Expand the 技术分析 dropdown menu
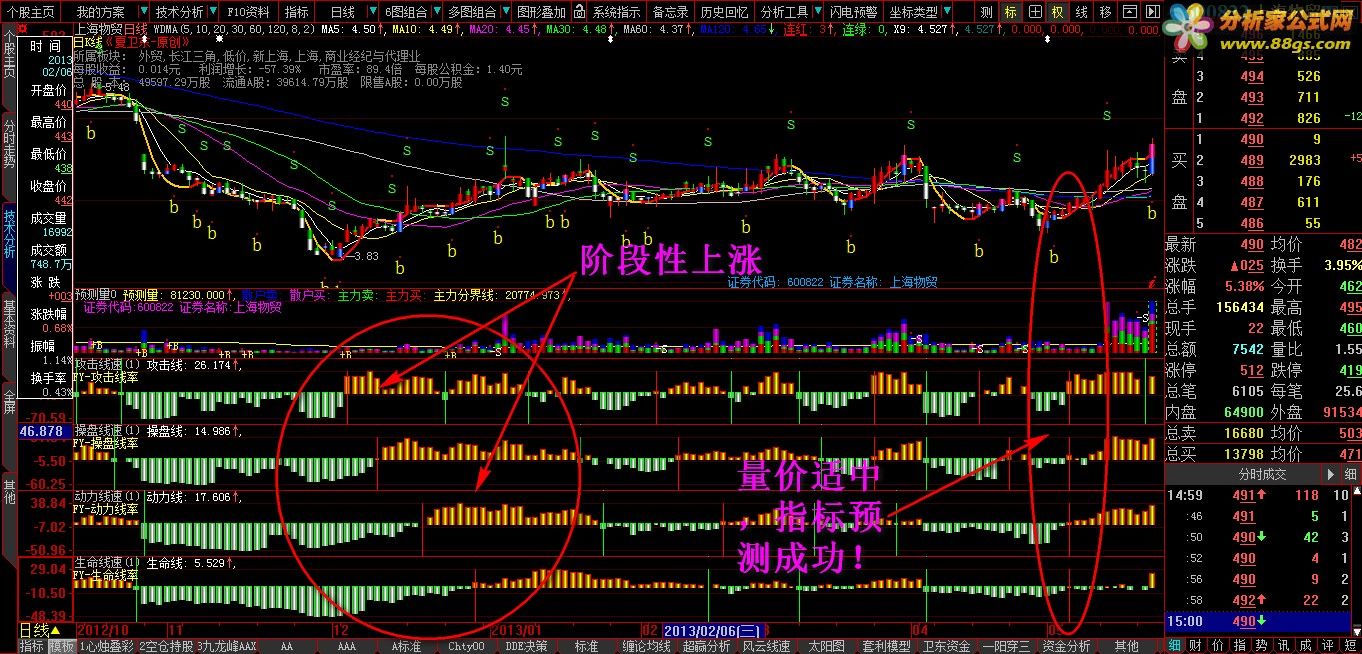This screenshot has height=654, width=1362. pos(183,12)
